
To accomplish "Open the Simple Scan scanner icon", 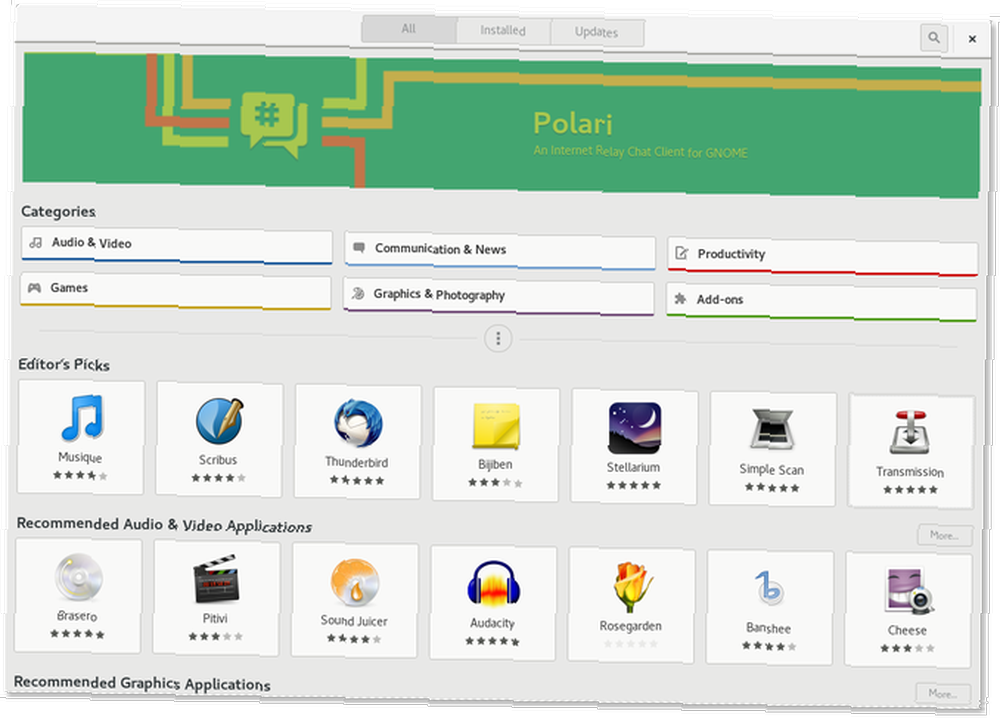I will pyautogui.click(x=772, y=430).
